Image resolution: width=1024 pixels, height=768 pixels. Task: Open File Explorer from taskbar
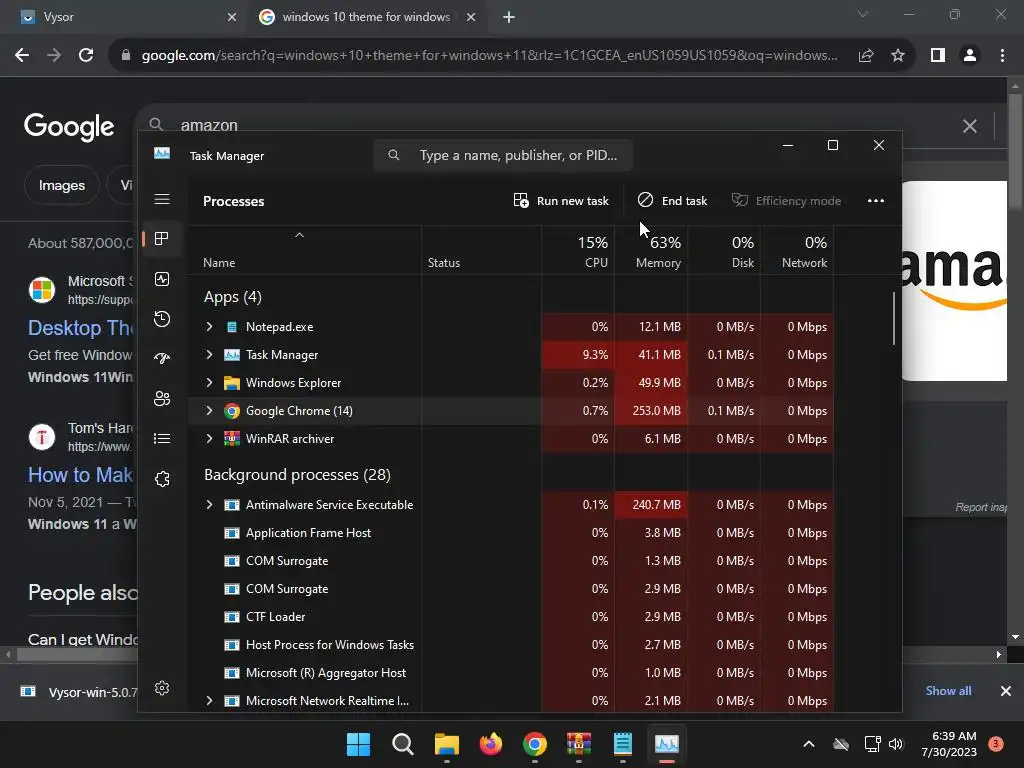point(447,744)
